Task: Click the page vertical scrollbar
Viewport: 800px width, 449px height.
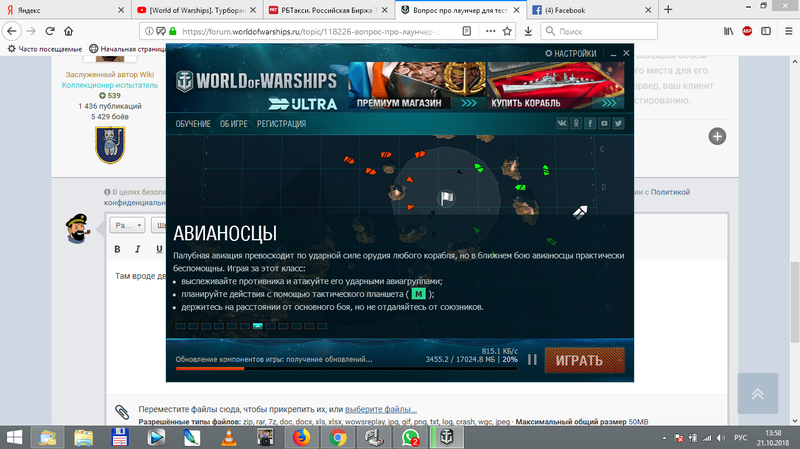Action: 795,301
